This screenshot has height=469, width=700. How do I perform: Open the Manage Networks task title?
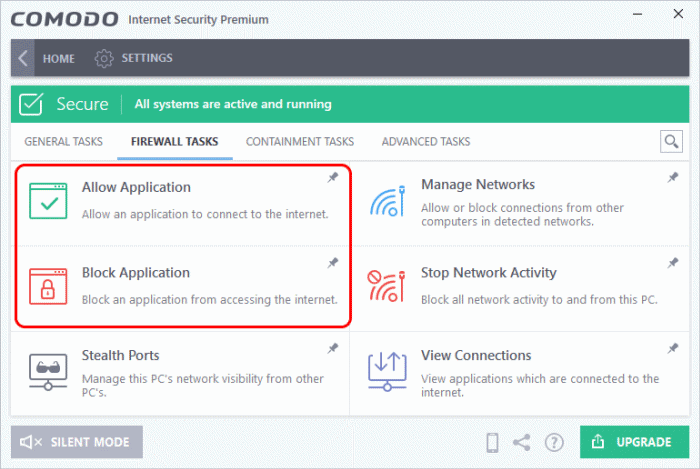coord(478,184)
